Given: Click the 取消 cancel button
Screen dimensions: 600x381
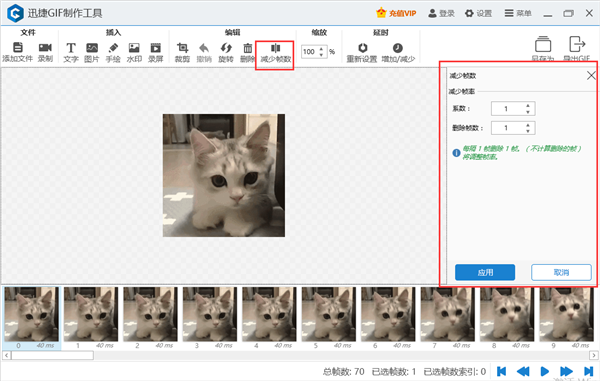Looking at the screenshot, I should (561, 272).
